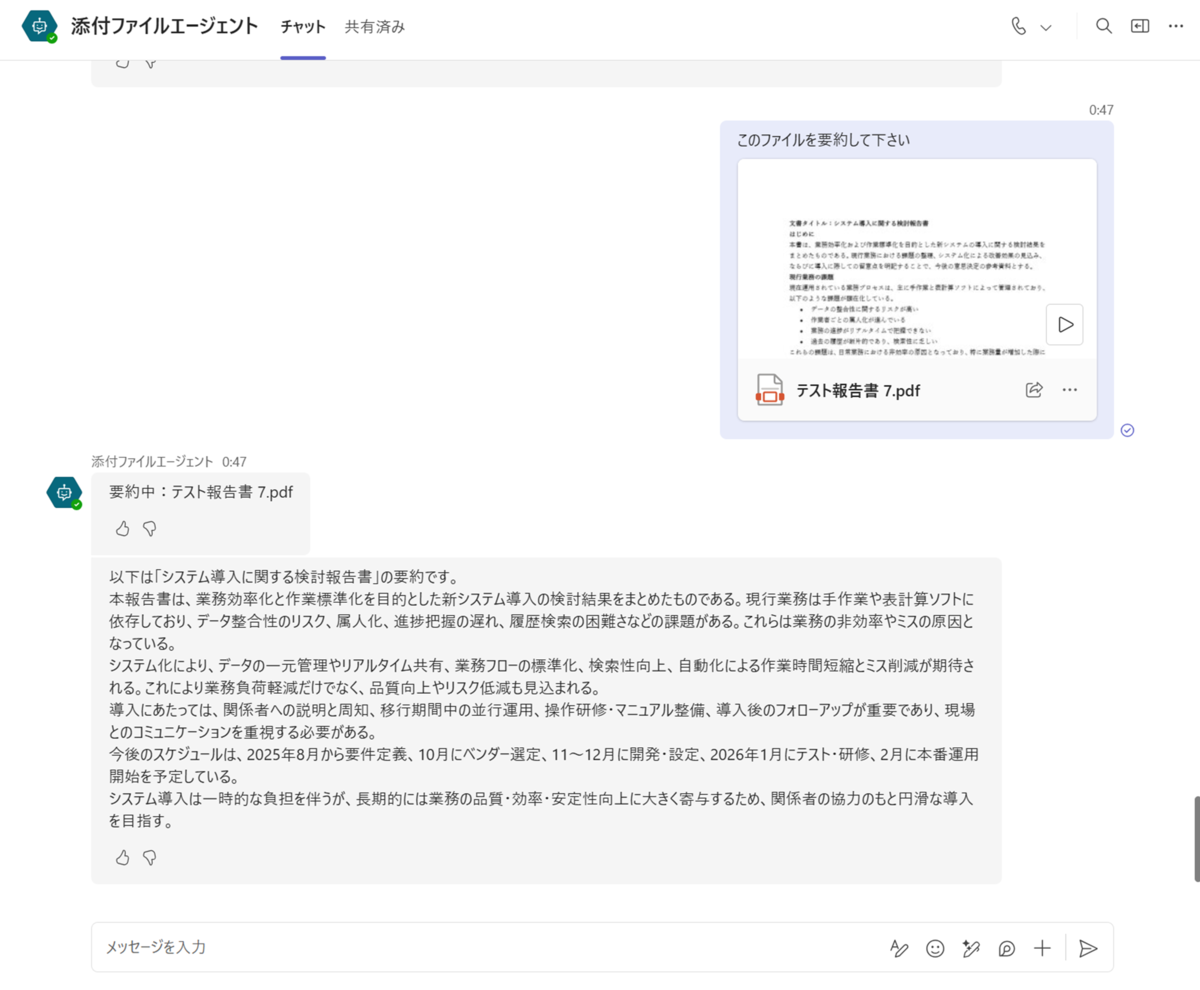Open the attachment file name テスト報告書 7.pdf
Screen dimensions: 1200x990
click(x=858, y=391)
